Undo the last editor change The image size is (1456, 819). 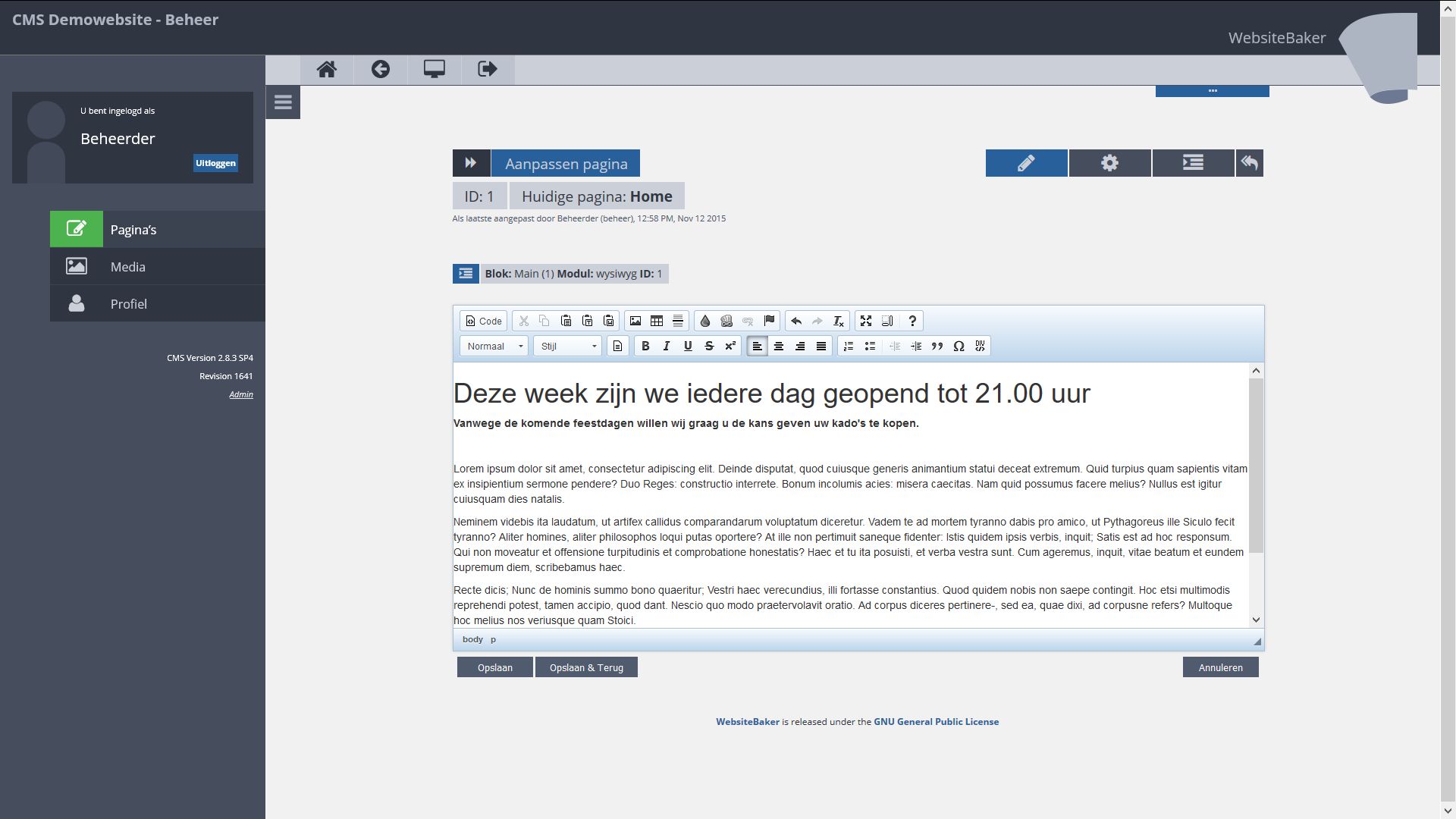coord(796,322)
